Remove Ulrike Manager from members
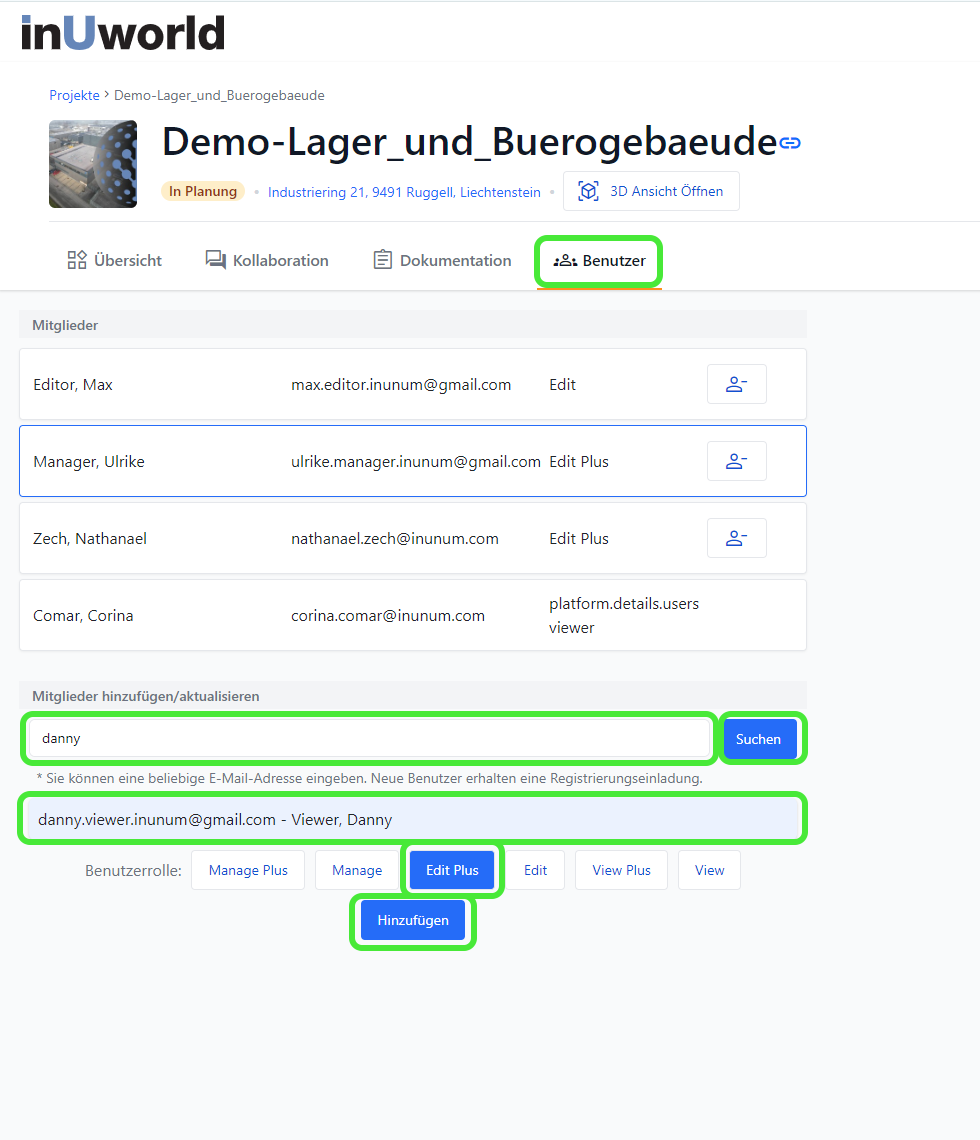The height and width of the screenshot is (1140, 980). (x=736, y=461)
